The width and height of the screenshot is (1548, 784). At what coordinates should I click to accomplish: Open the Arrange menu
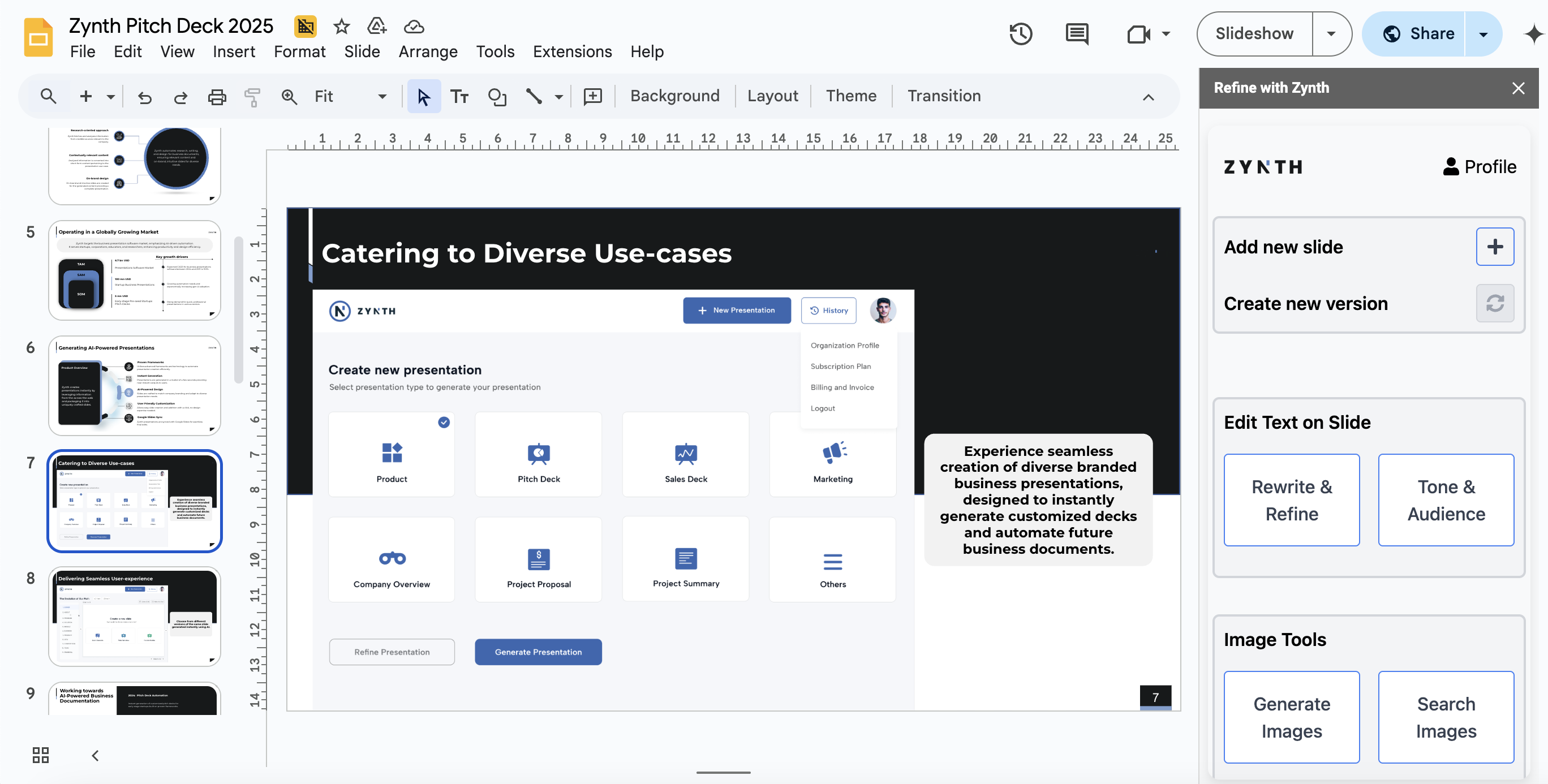click(x=428, y=51)
